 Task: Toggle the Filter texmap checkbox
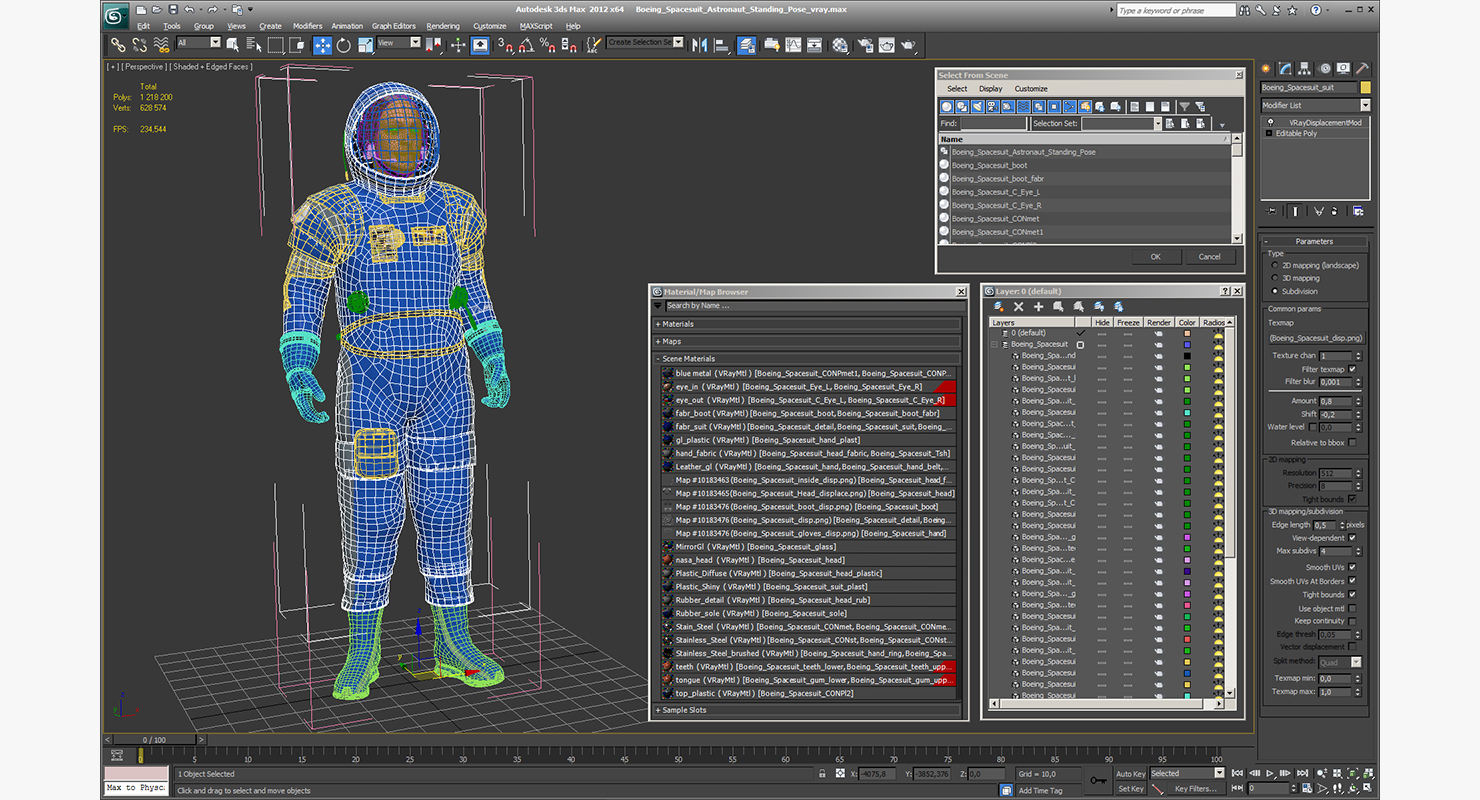coord(1352,369)
